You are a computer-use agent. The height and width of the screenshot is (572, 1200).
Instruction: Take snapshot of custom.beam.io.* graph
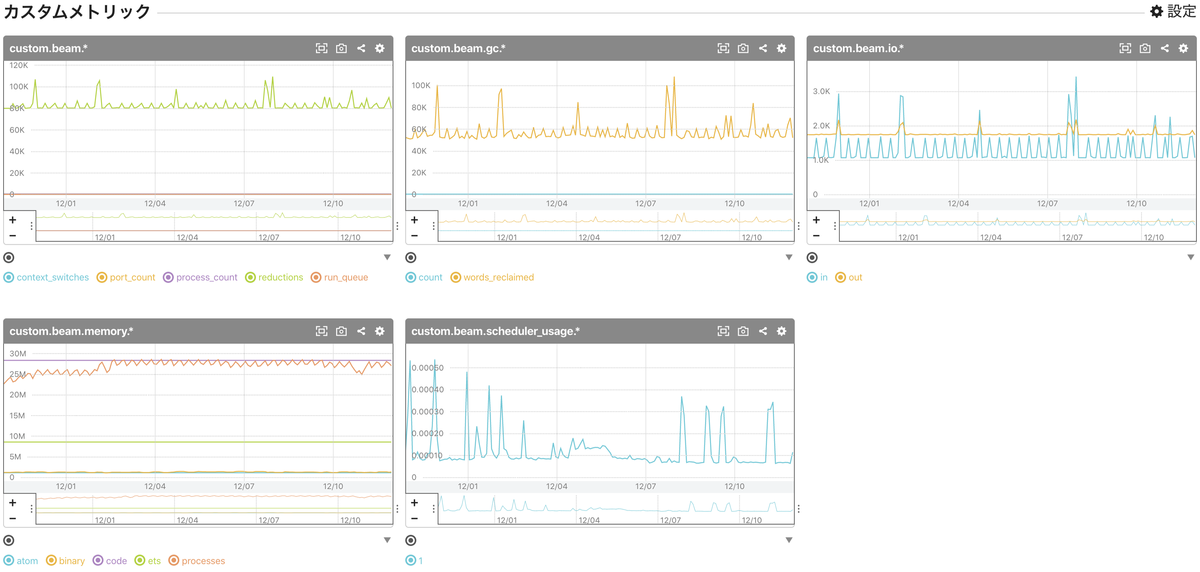point(1145,48)
